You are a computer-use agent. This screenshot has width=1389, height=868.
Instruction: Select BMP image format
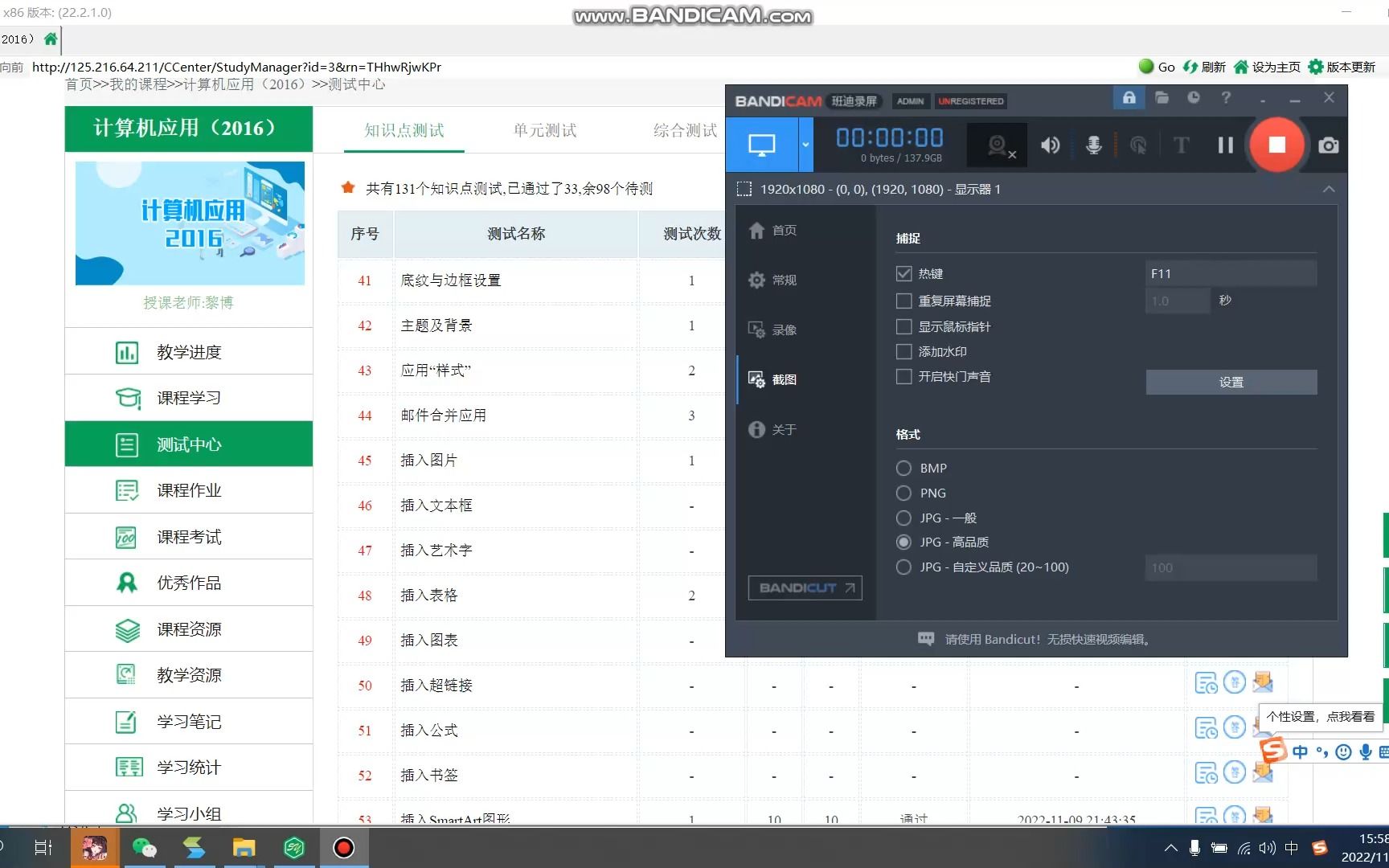point(903,468)
